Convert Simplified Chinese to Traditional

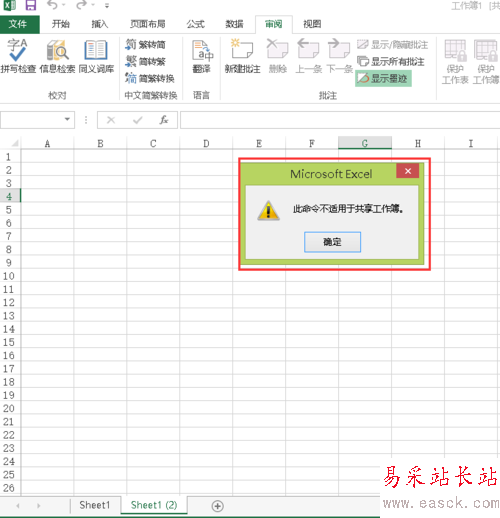click(145, 61)
